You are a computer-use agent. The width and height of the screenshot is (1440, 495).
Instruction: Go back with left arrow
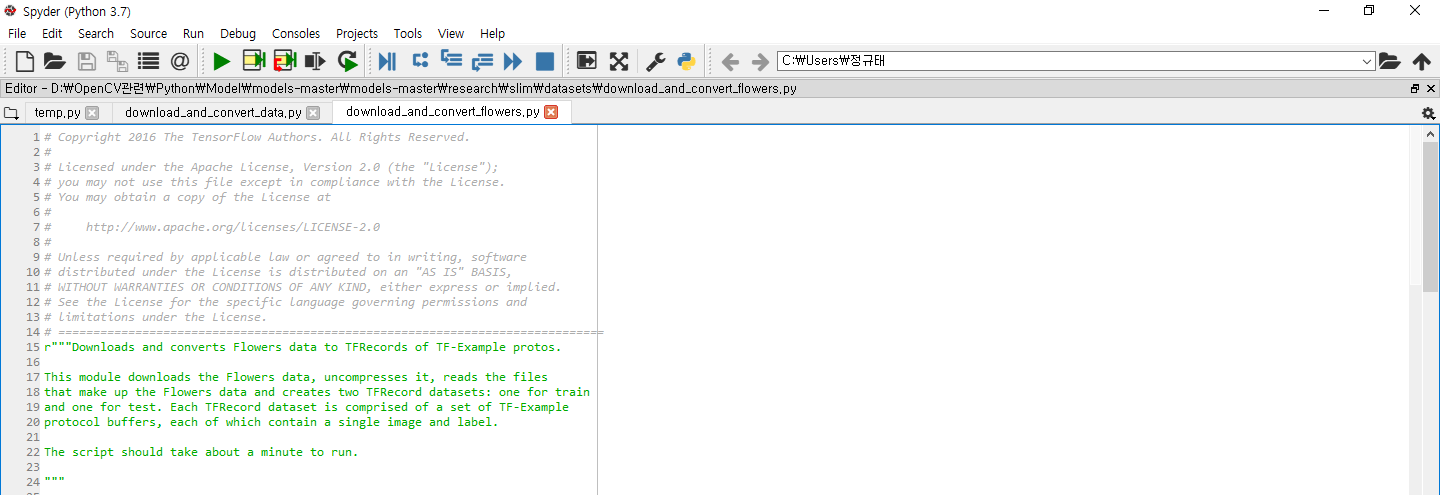click(730, 61)
